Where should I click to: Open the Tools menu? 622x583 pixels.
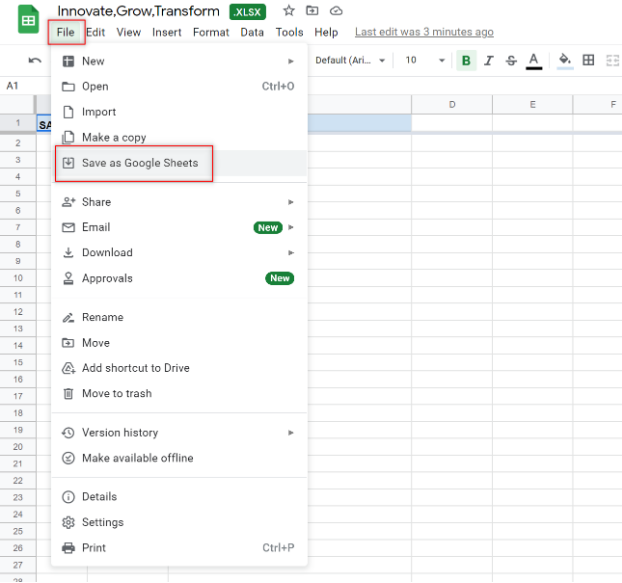pyautogui.click(x=290, y=32)
